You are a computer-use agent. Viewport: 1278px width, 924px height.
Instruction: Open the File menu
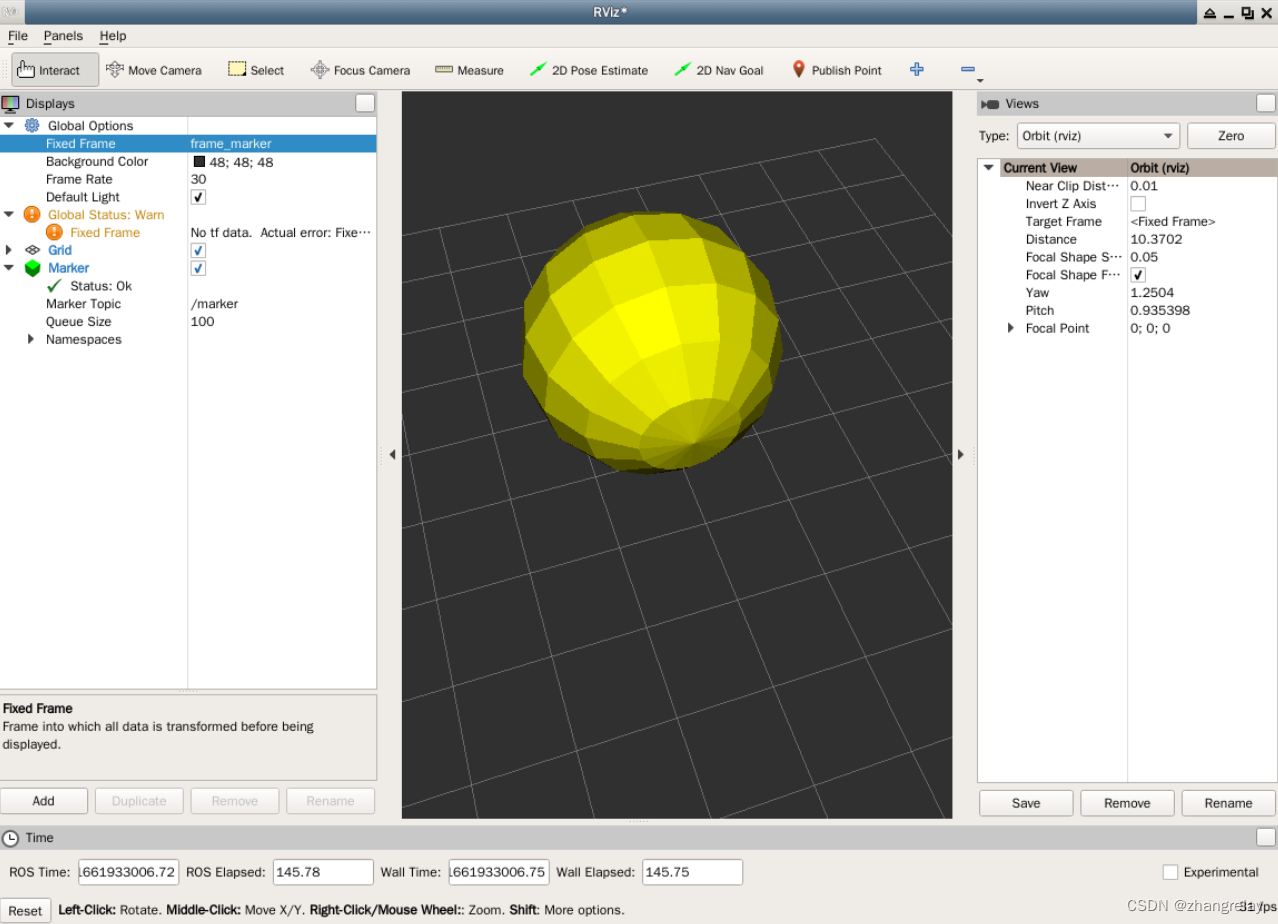click(x=18, y=36)
